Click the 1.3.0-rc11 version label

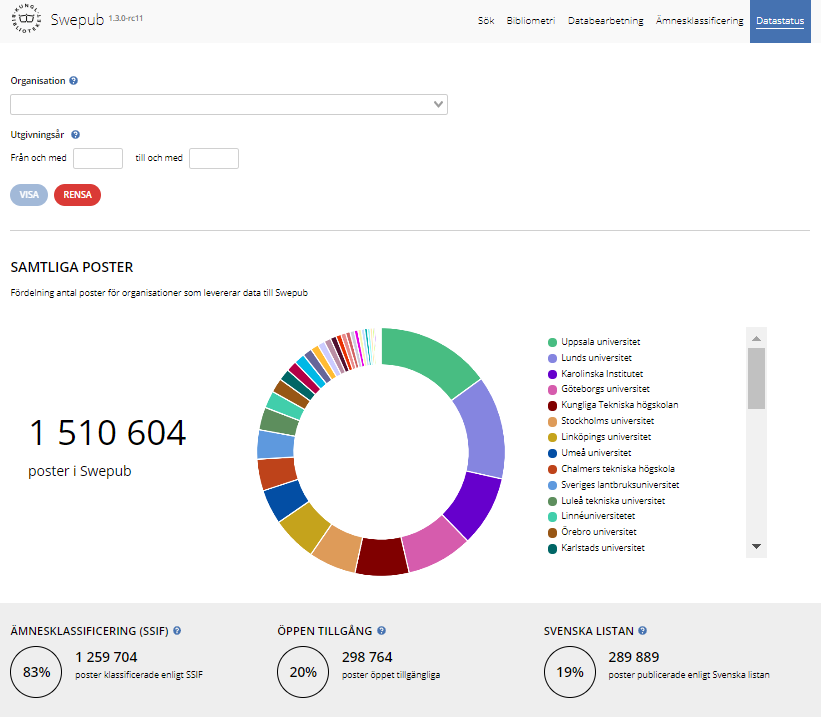126,18
